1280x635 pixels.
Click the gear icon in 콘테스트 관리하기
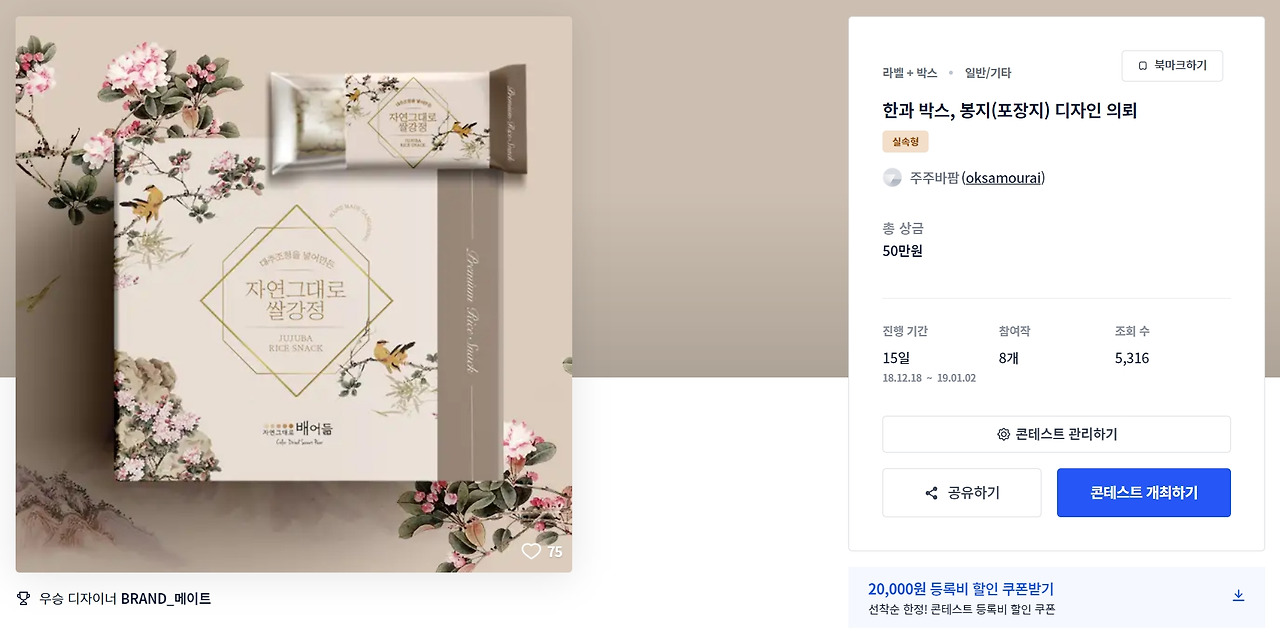point(1003,435)
